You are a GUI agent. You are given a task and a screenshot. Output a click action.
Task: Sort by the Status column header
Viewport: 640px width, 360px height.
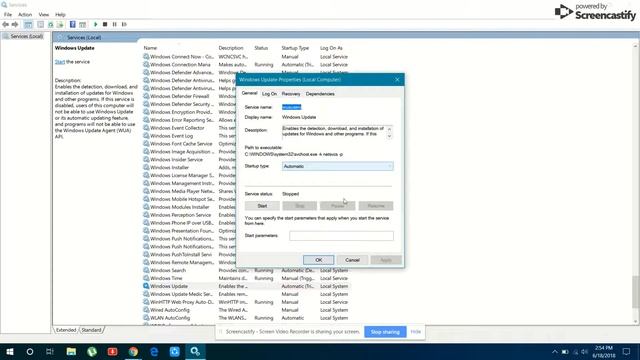click(261, 48)
